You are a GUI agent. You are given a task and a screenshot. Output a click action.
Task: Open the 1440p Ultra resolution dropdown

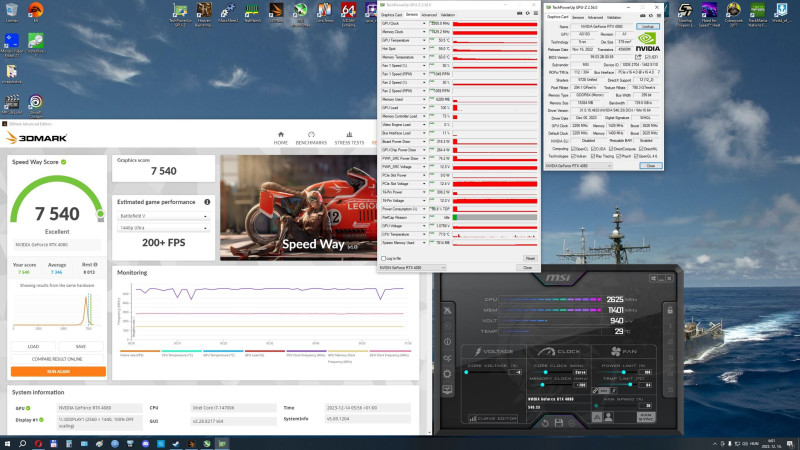click(163, 228)
